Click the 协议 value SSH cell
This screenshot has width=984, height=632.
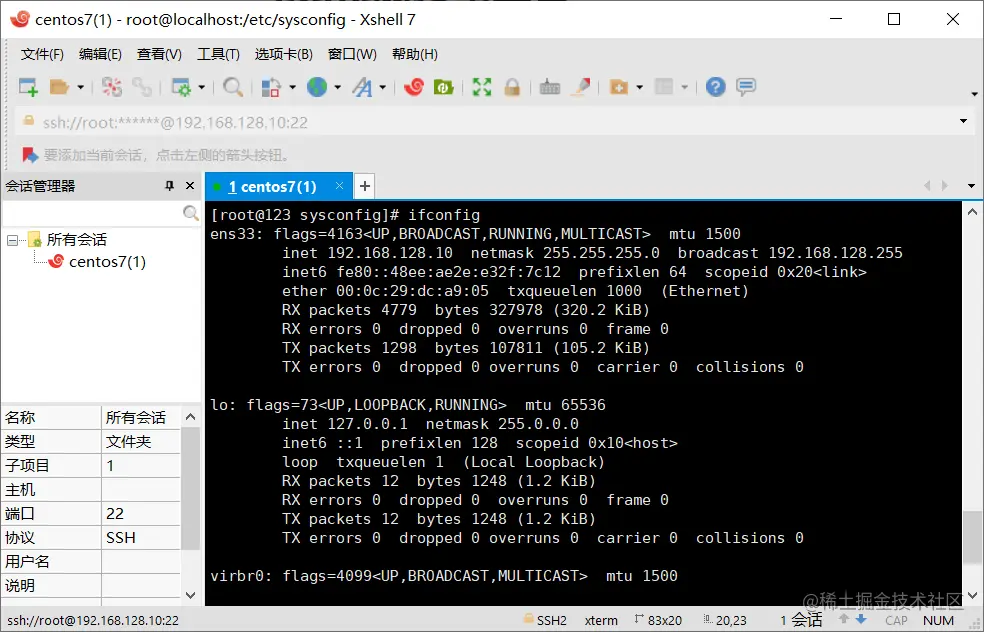(141, 538)
